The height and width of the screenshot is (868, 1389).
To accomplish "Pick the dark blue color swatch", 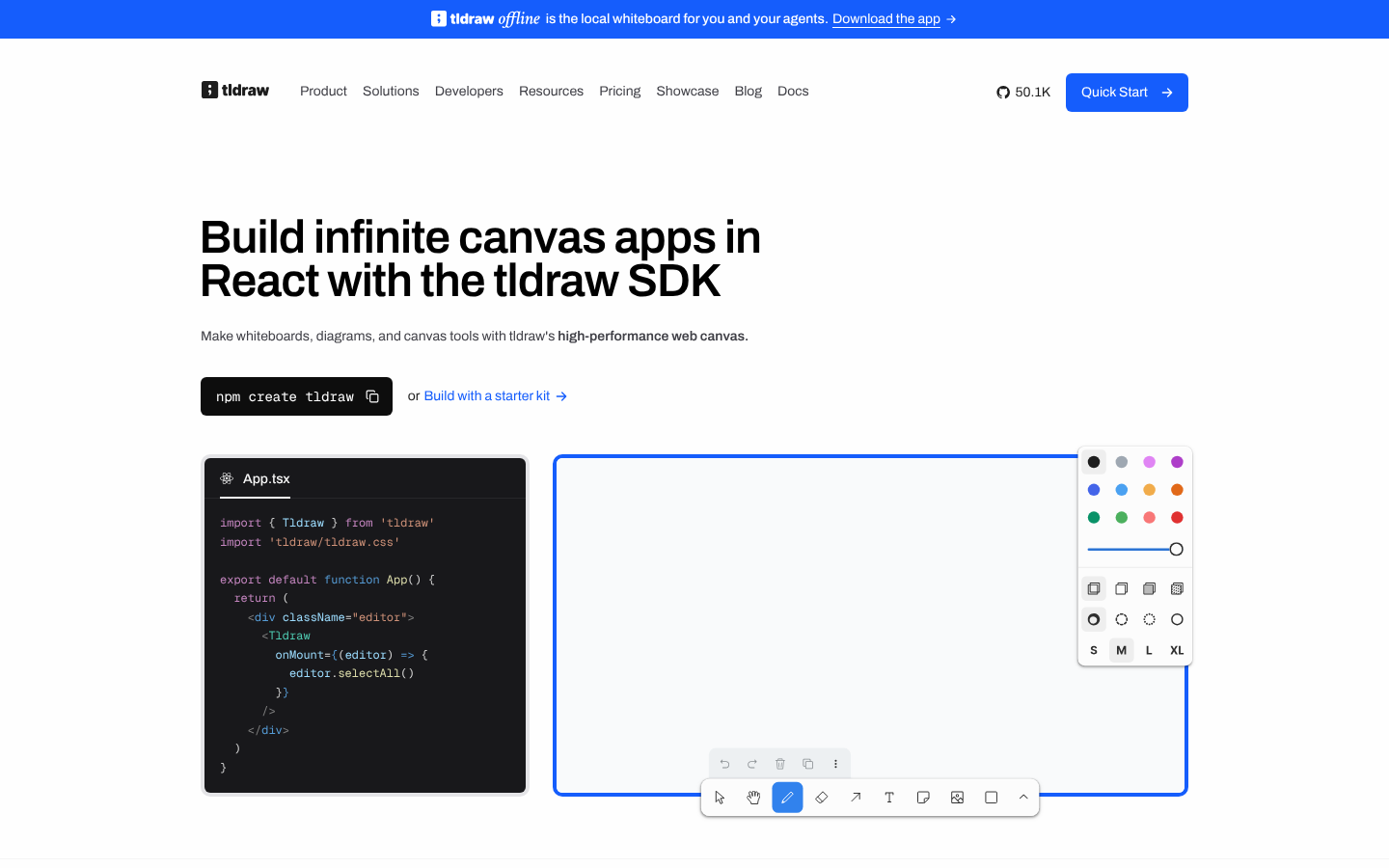I will [1094, 490].
